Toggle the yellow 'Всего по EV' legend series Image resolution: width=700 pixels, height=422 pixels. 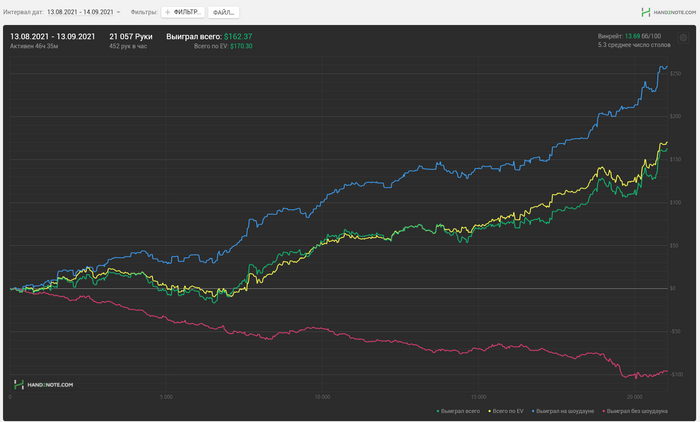point(506,411)
